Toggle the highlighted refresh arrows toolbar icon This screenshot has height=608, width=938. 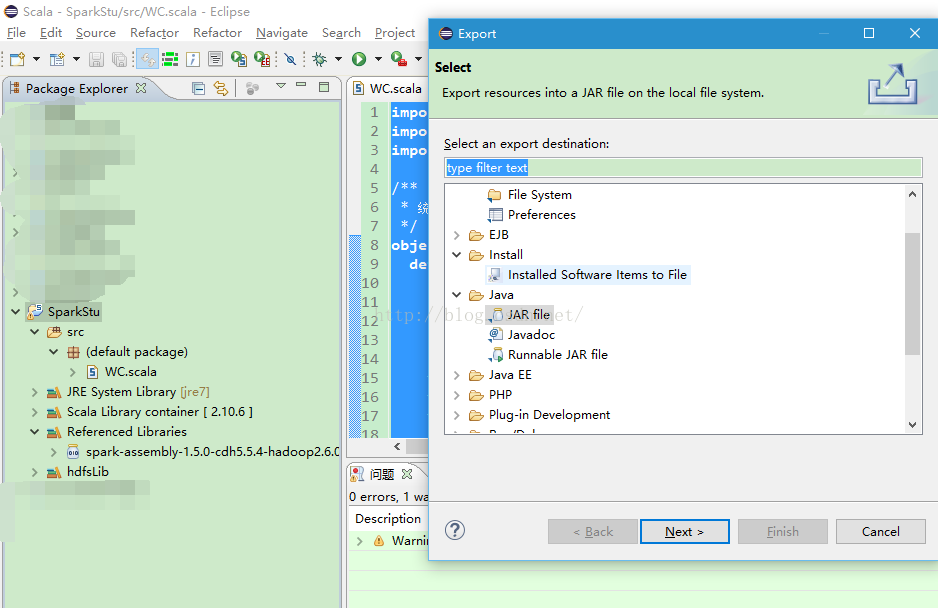pyautogui.click(x=147, y=59)
